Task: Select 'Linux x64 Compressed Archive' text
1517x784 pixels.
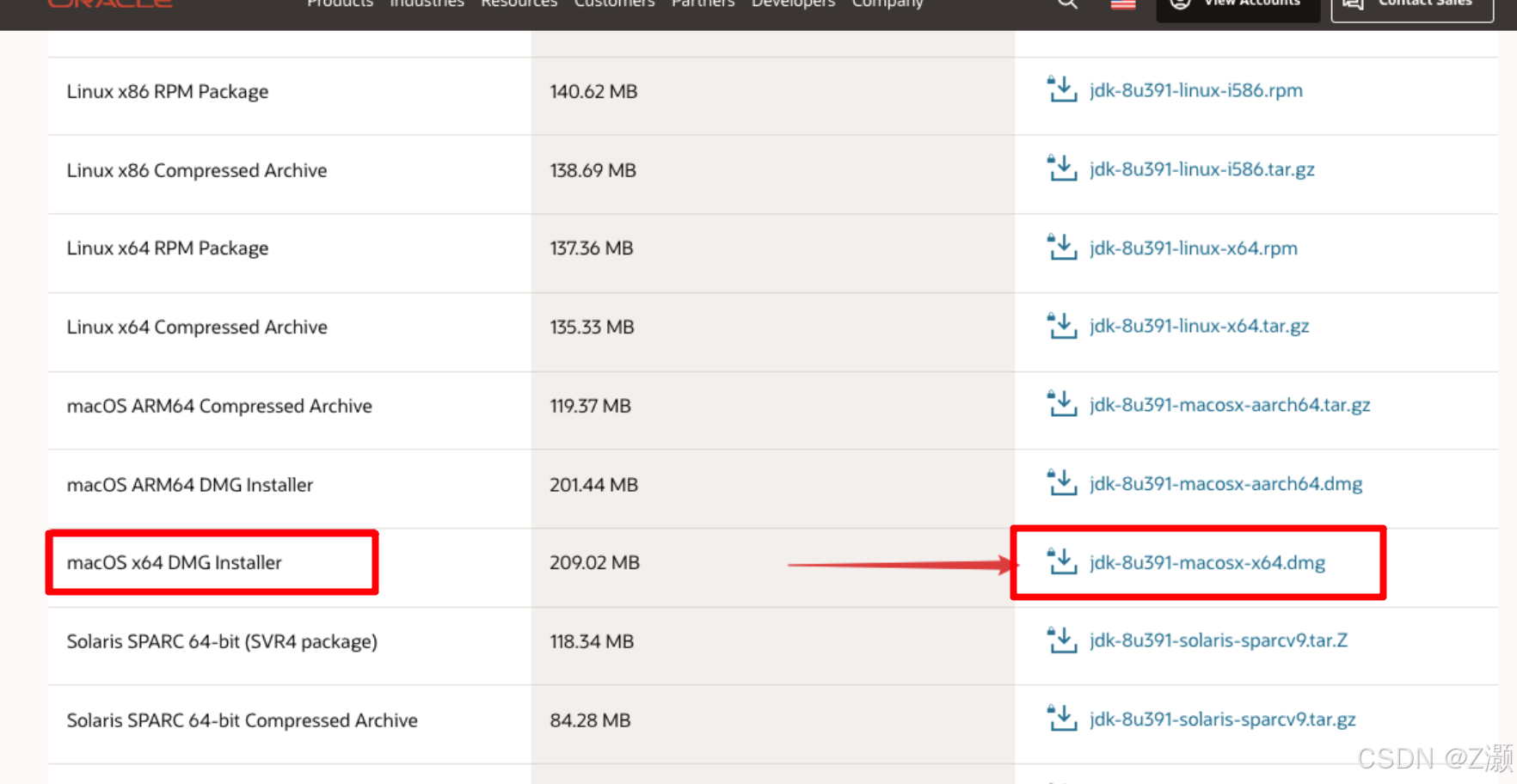Action: tap(197, 328)
